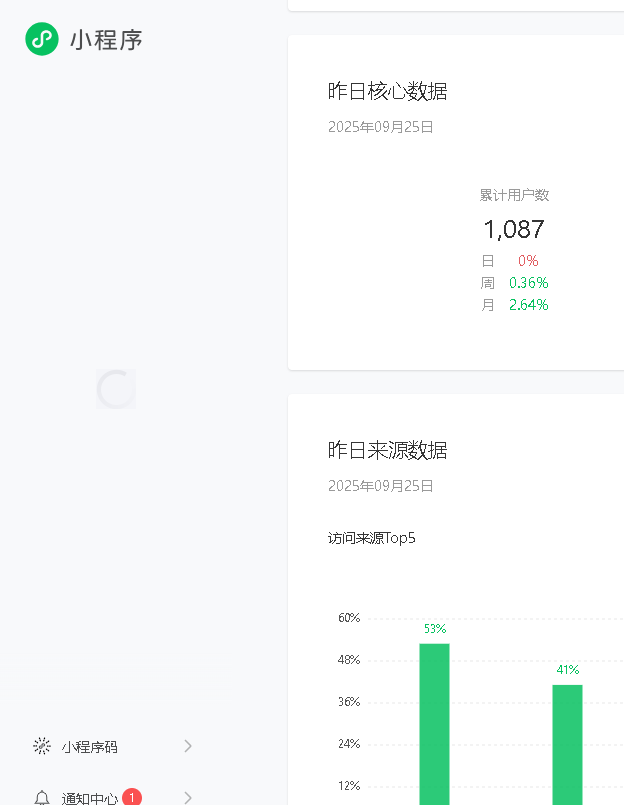Click the 通知中心 bell icon
Image resolution: width=624 pixels, height=805 pixels.
(42, 798)
